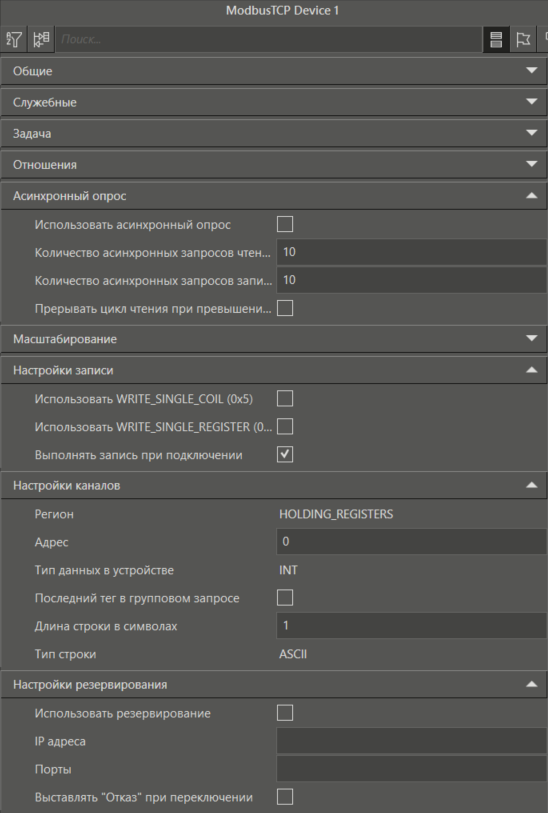Click the Порты input field
The height and width of the screenshot is (813, 548).
pyautogui.click(x=411, y=768)
